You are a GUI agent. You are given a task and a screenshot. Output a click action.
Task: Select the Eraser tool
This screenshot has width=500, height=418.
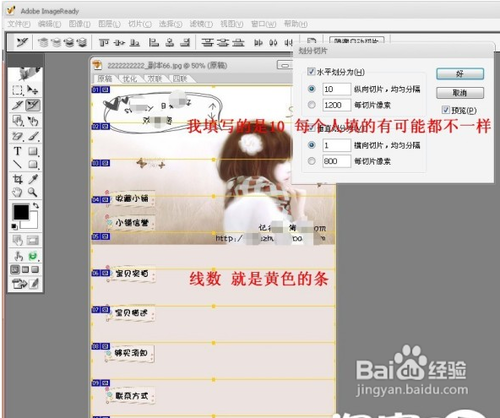17,136
